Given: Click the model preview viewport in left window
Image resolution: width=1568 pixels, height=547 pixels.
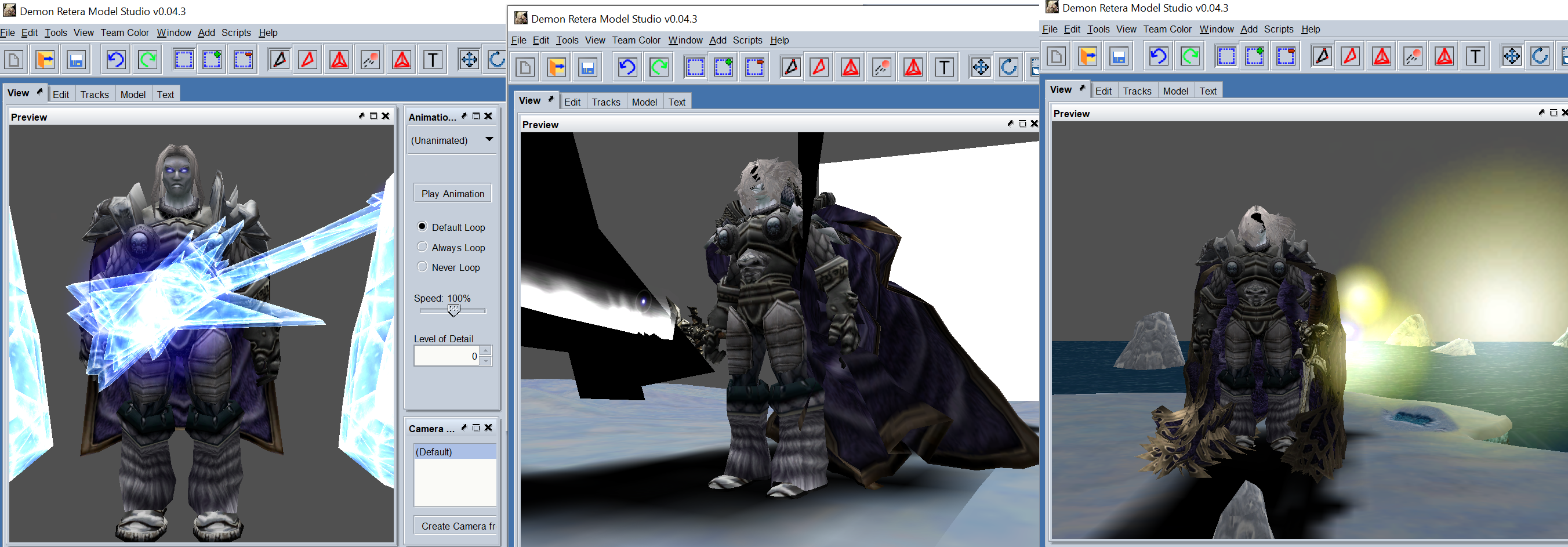Looking at the screenshot, I should [x=201, y=333].
